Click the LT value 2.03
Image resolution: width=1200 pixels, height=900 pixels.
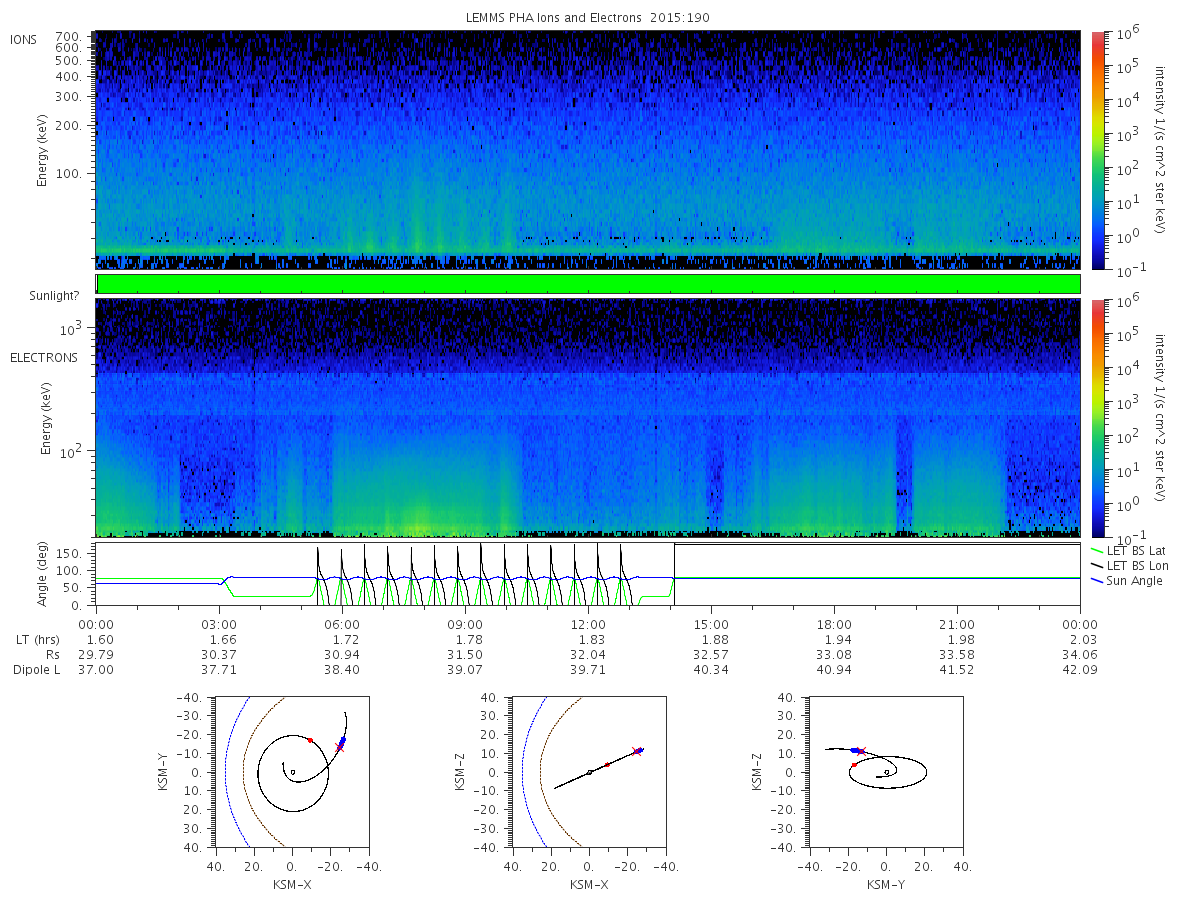click(x=1084, y=639)
